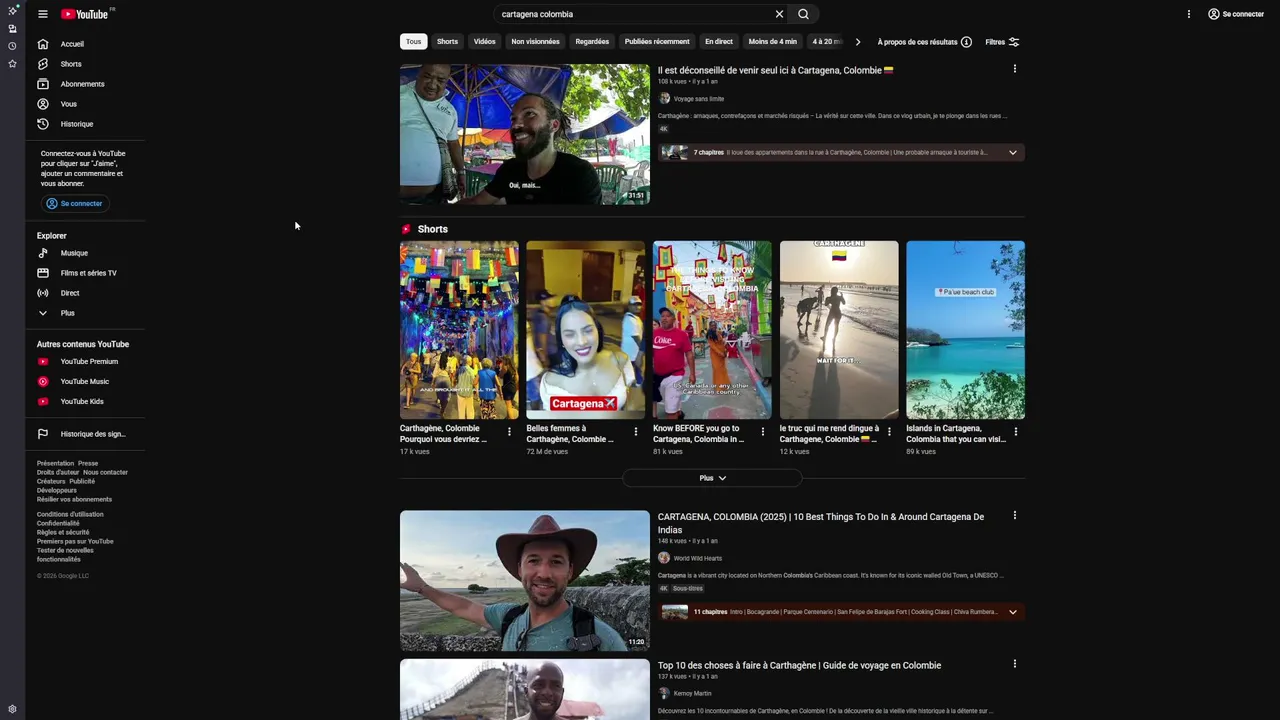Open options menu for '10 Best Things To Do' video

1014,516
